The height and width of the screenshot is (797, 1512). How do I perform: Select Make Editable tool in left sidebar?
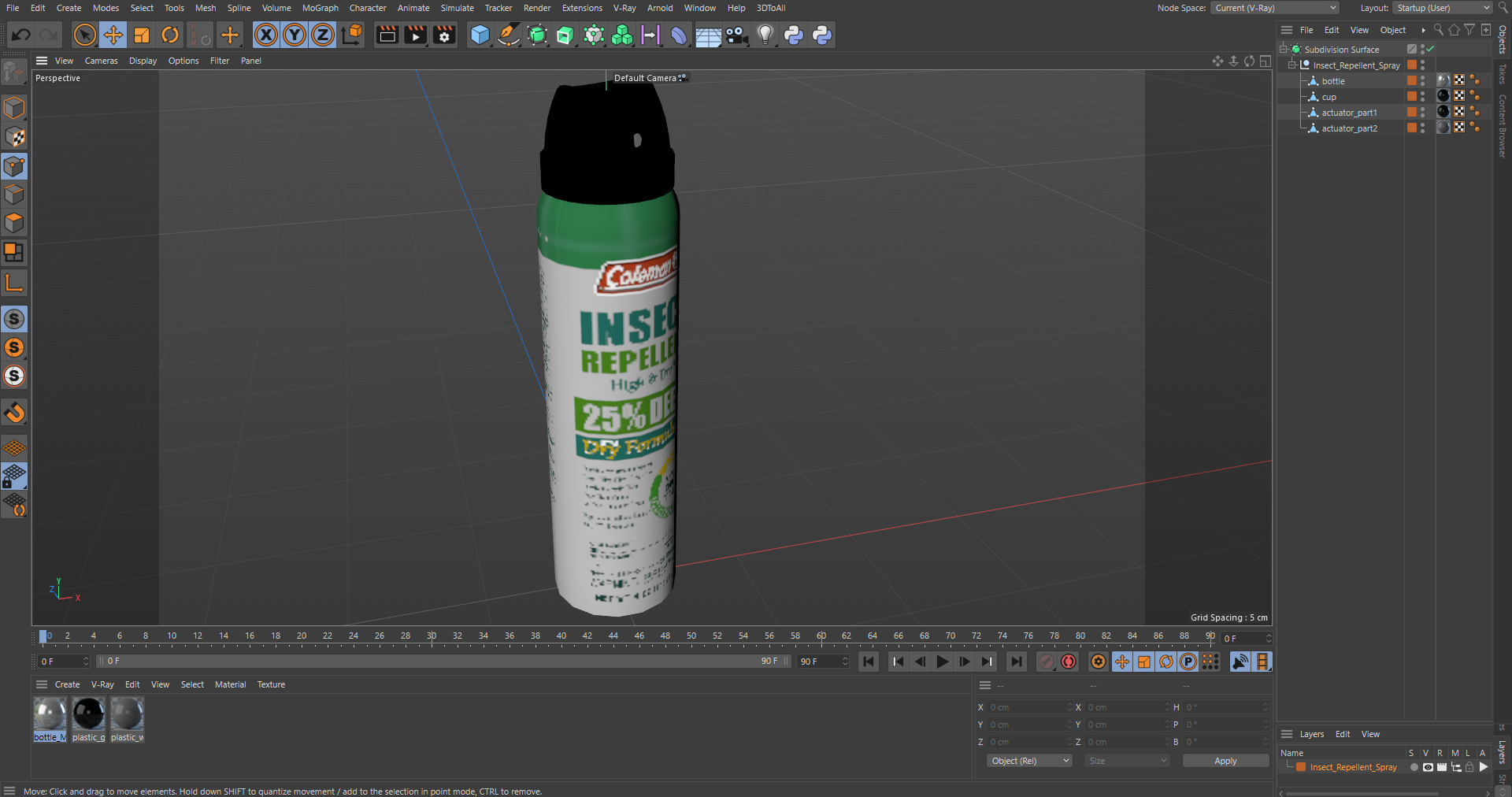click(x=14, y=72)
